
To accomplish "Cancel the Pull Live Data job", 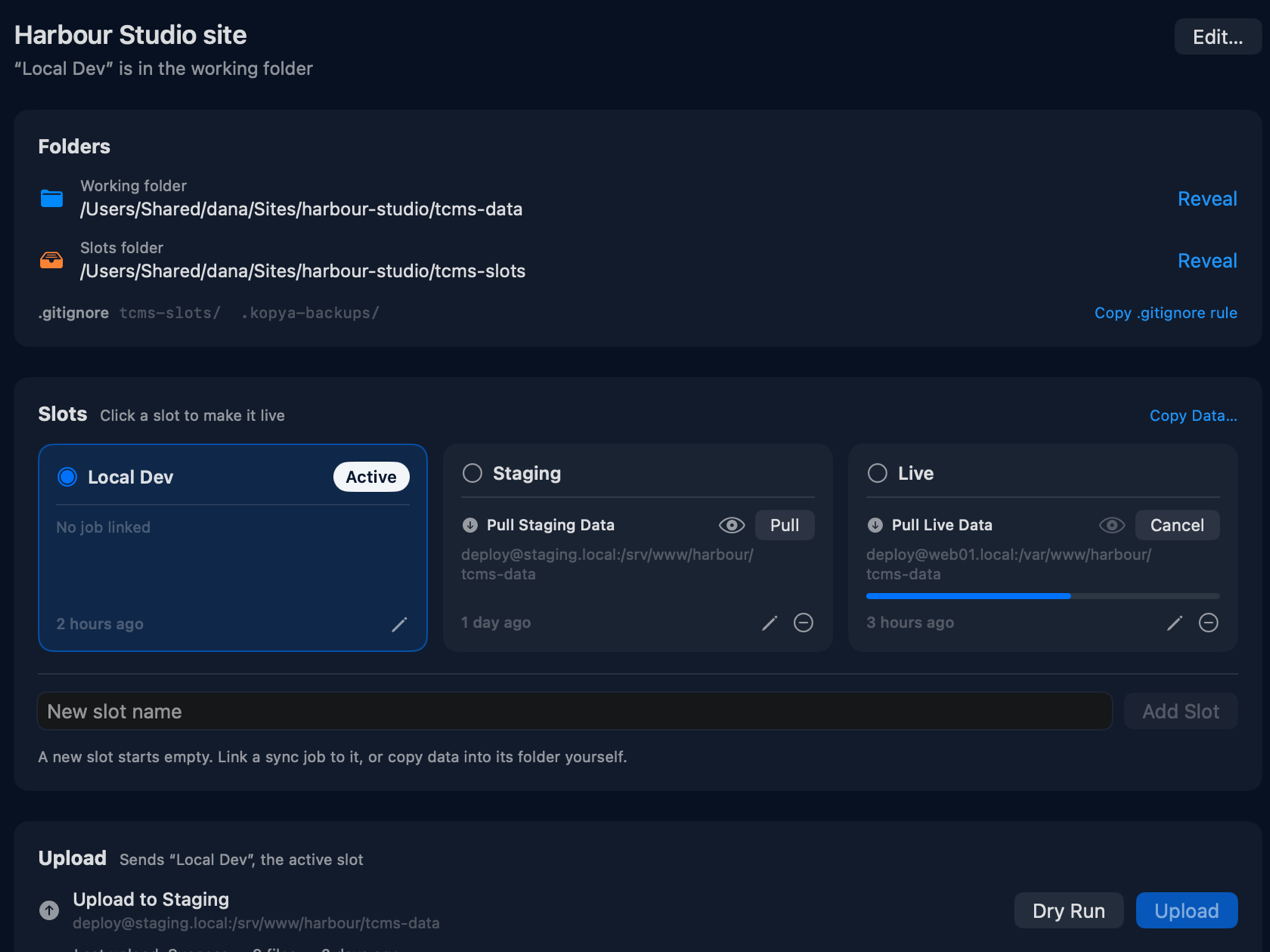I will 1177,525.
